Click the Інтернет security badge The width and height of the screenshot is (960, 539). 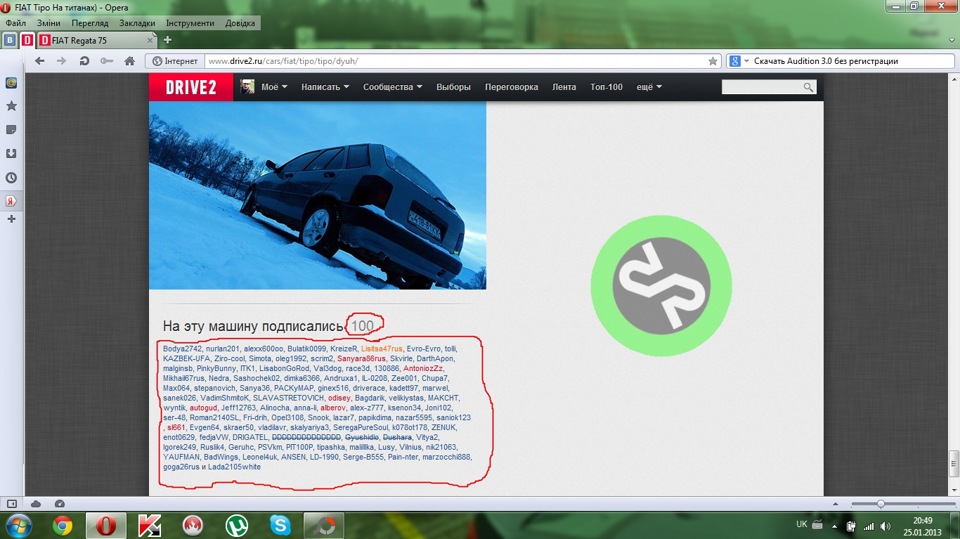[x=175, y=61]
